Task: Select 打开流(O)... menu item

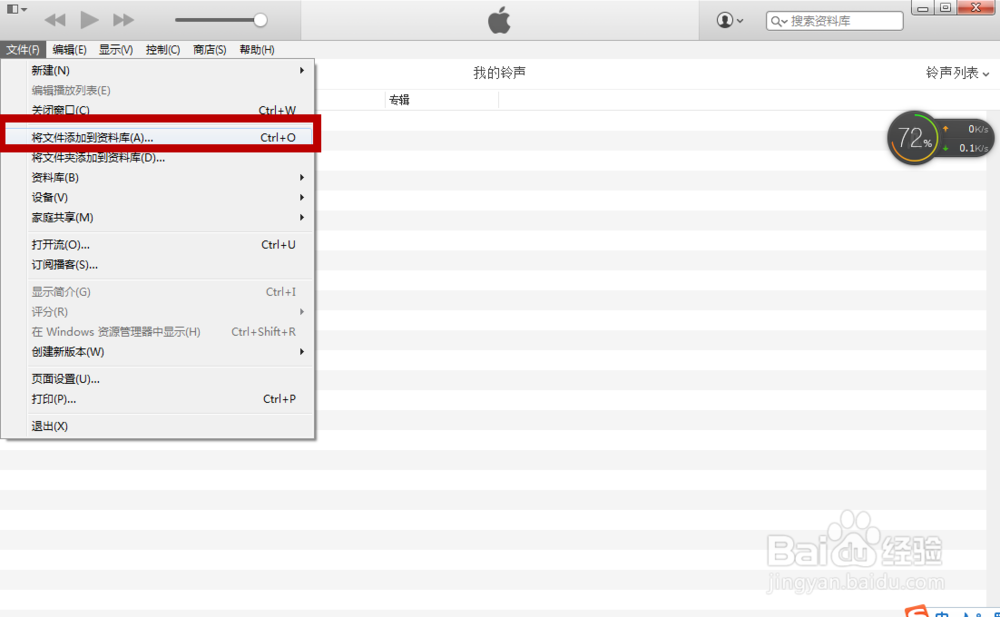Action: 158,244
